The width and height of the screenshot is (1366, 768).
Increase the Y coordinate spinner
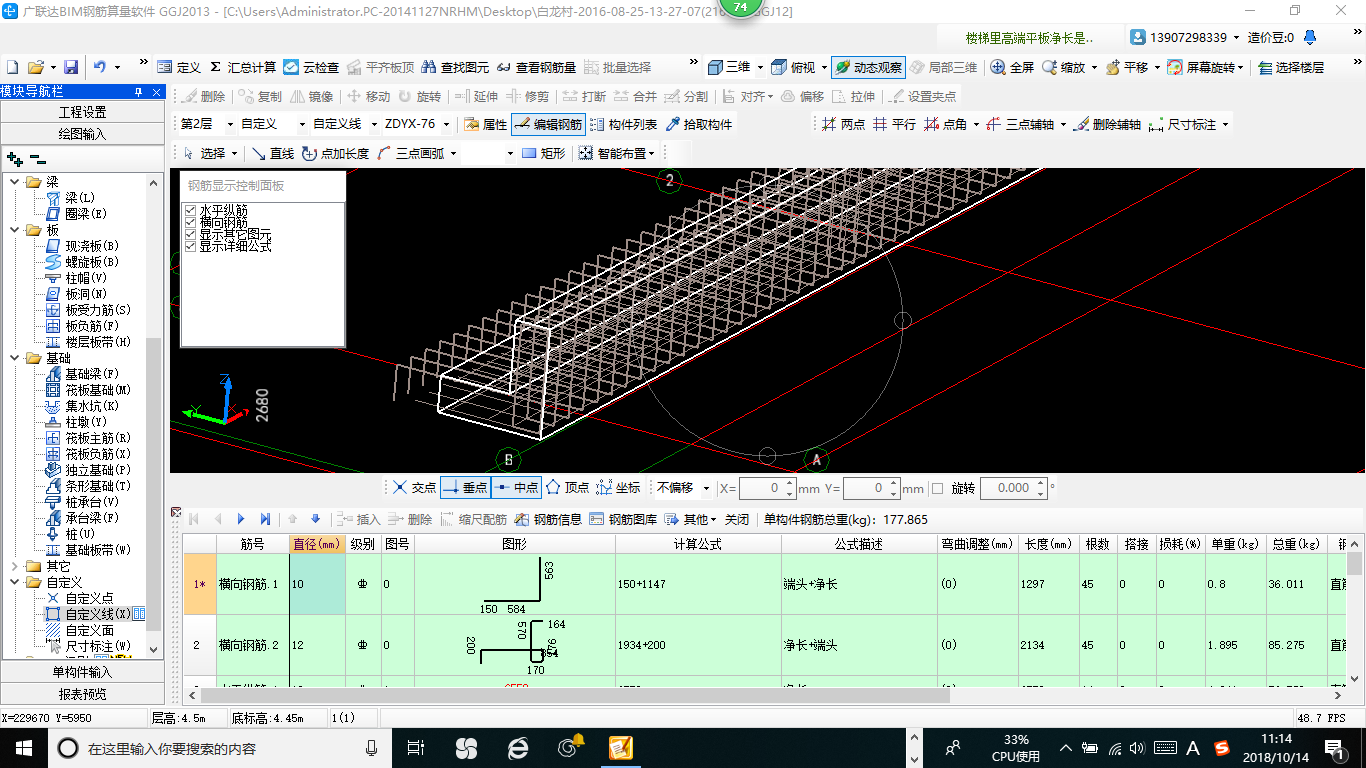pyautogui.click(x=892, y=483)
